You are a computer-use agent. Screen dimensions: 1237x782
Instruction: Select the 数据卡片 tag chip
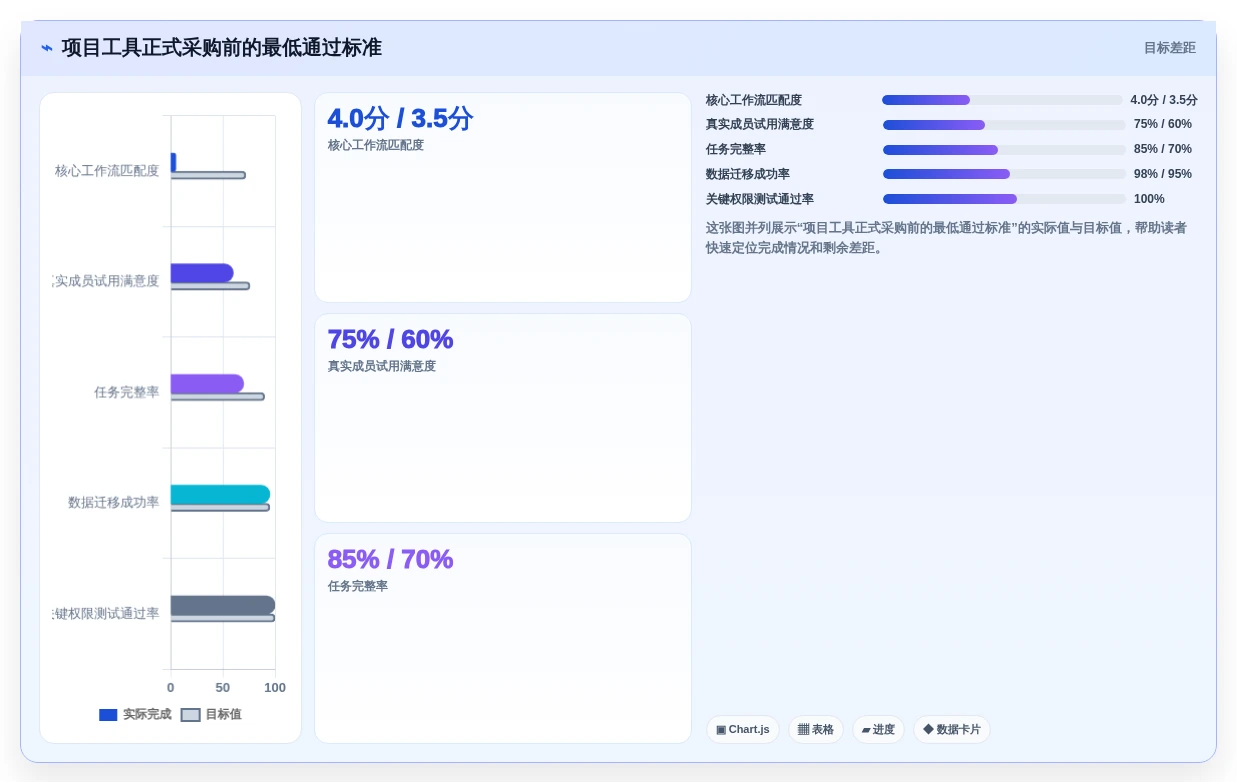[952, 729]
